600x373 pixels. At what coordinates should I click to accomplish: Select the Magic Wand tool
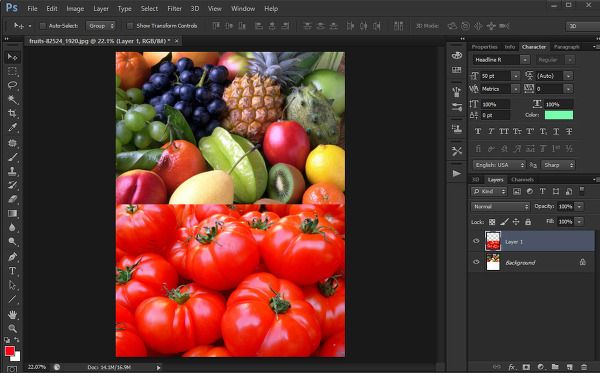[12, 99]
